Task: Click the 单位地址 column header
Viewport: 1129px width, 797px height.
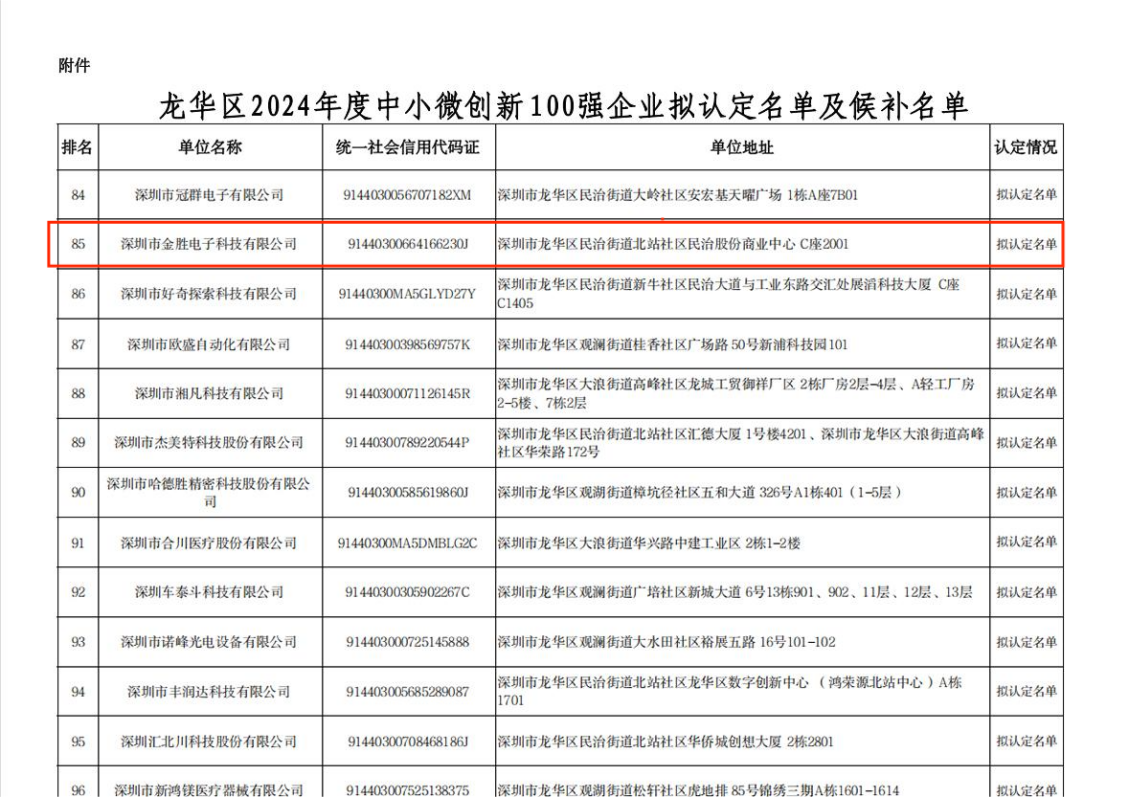Action: (x=741, y=147)
